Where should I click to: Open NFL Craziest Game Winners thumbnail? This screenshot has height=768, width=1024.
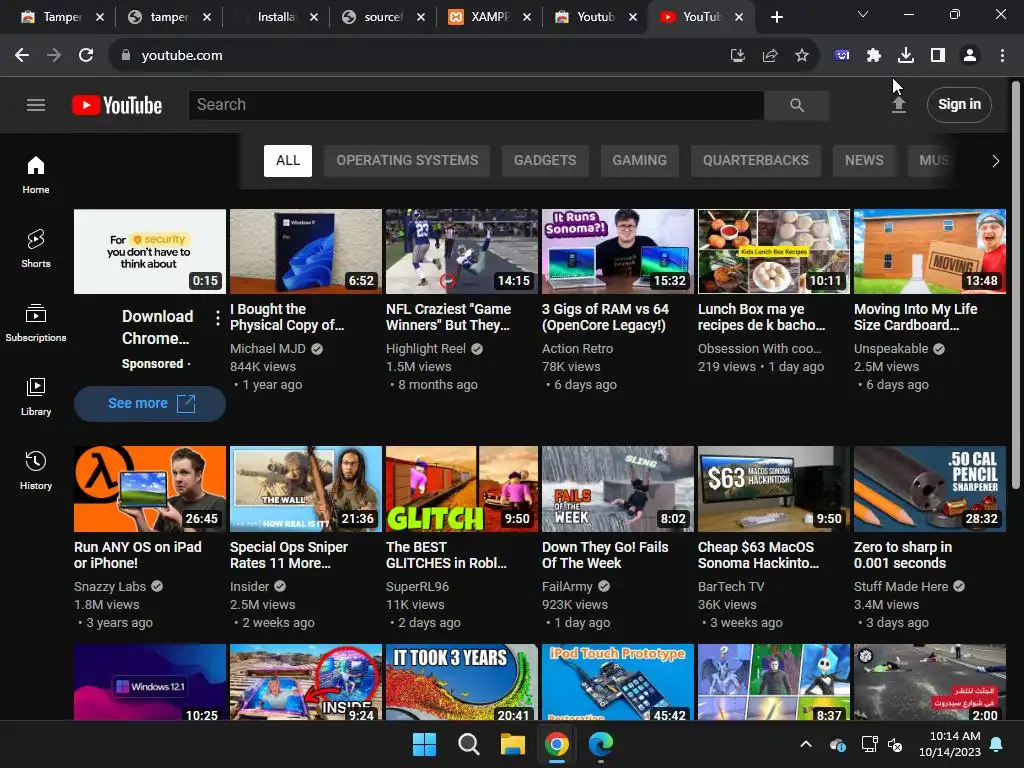tap(462, 251)
